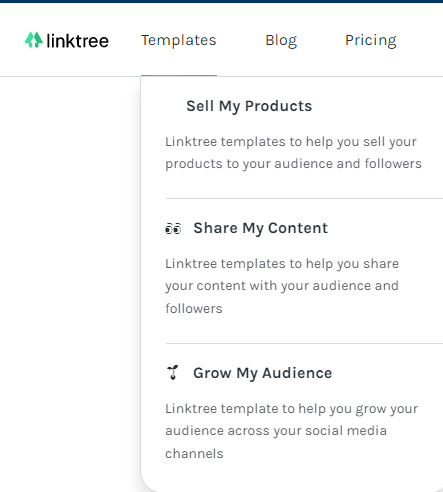Click the eyes emoji beside Share My Content
Viewport: 443px width, 492px height.
[x=173, y=229]
